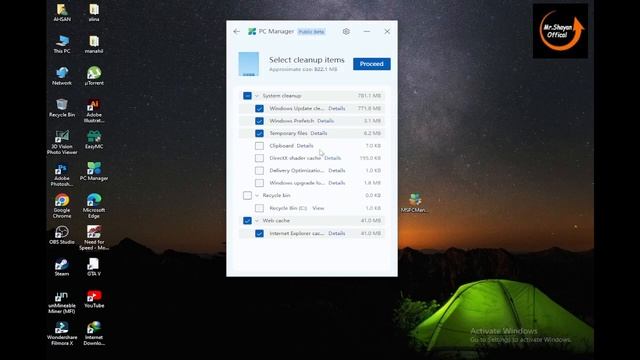Select PC Manager desktop shortcut
This screenshot has height=360, width=640.
94,171
